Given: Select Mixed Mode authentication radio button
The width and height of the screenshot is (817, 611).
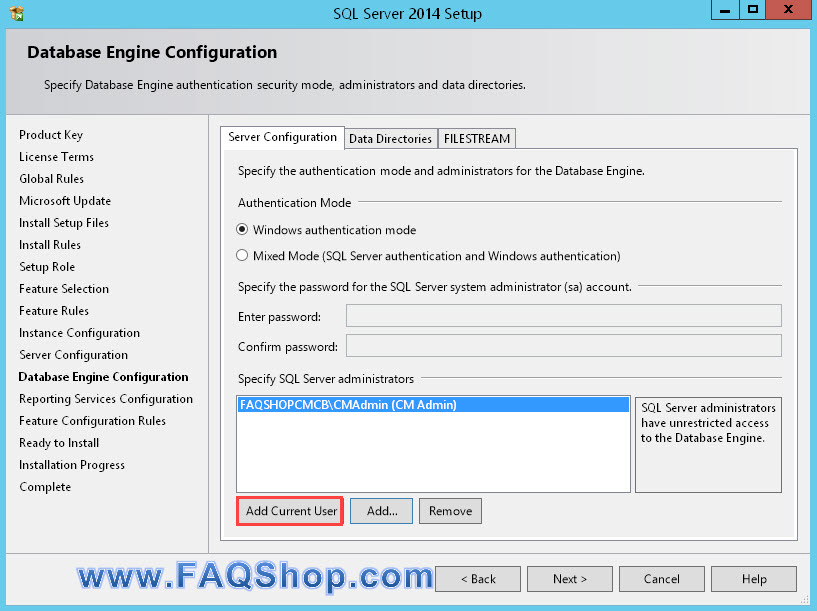Looking at the screenshot, I should [x=242, y=256].
